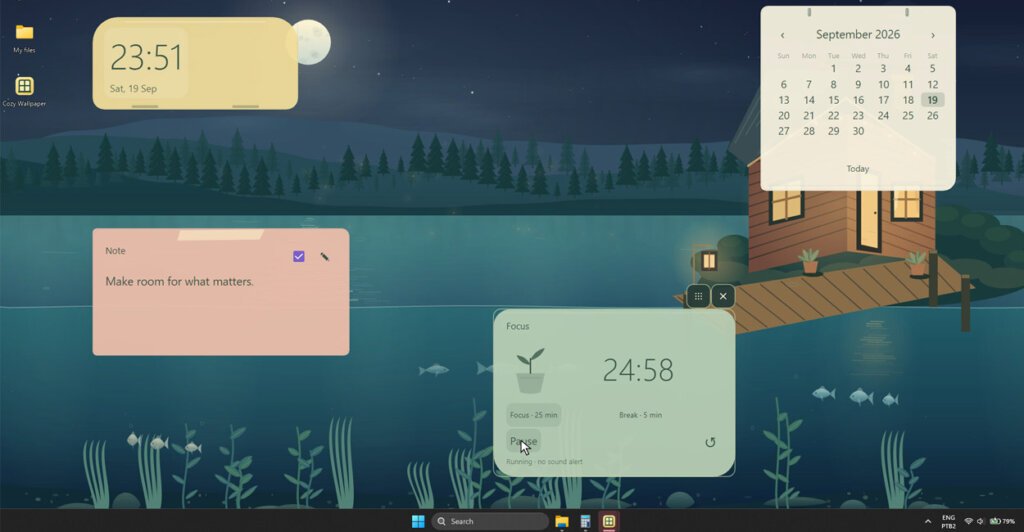This screenshot has height=532, width=1024.
Task: Click the Running - no sound alert status
Action: pyautogui.click(x=544, y=462)
